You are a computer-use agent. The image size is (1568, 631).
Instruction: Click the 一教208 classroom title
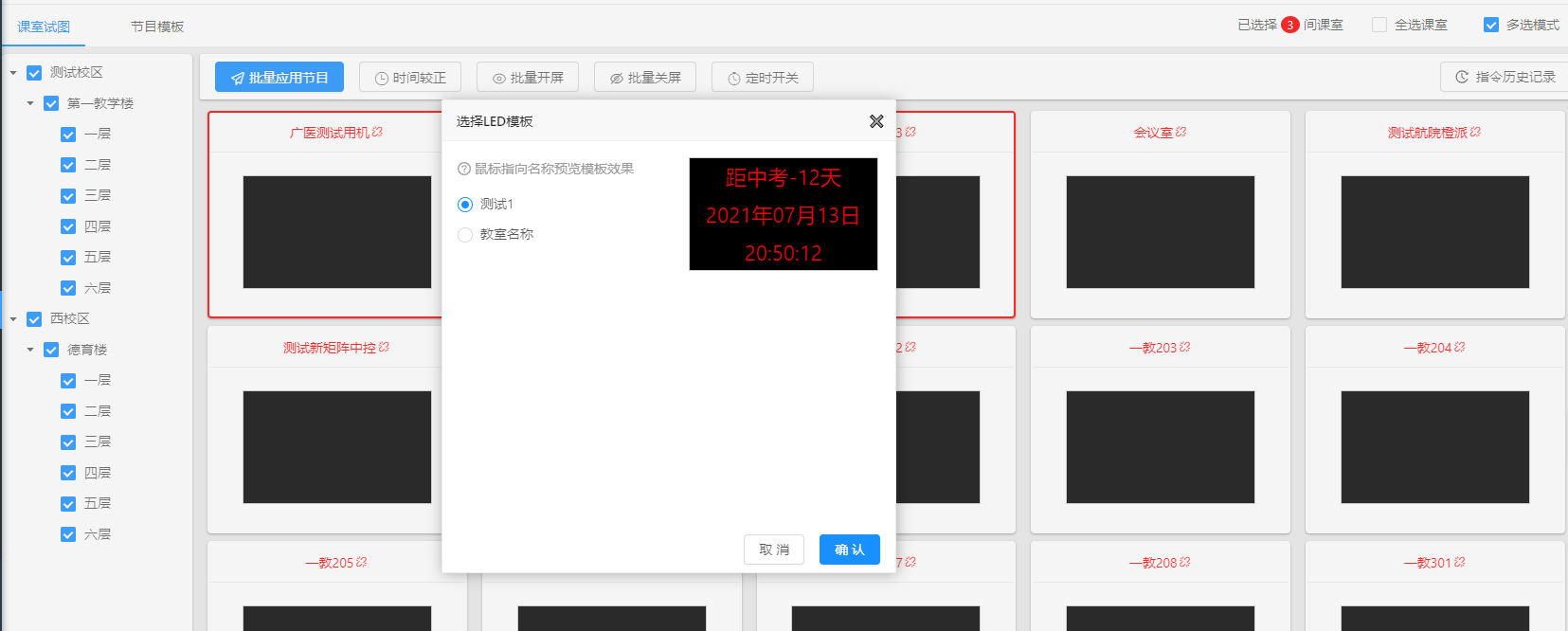point(1154,563)
